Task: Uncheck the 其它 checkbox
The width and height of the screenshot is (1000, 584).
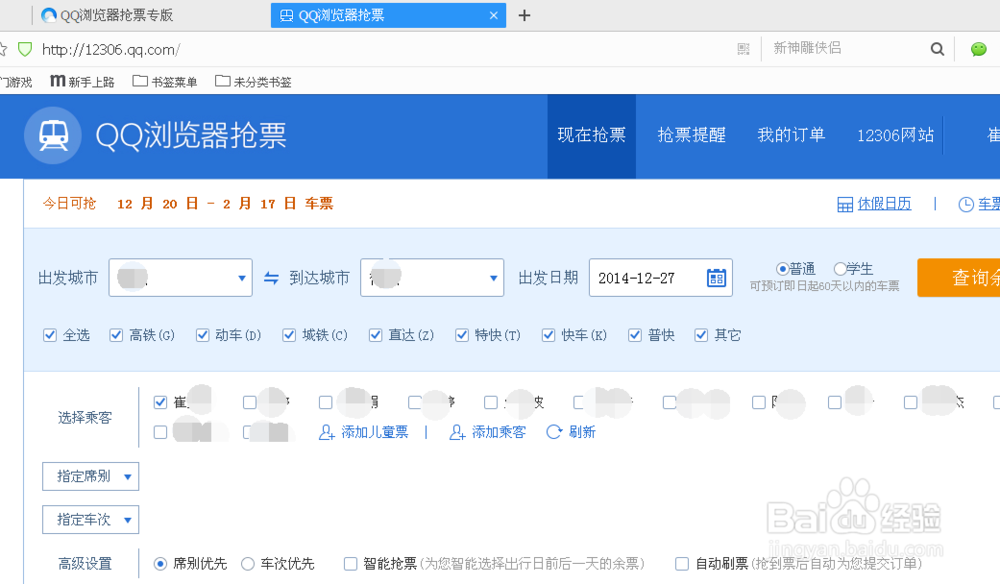Action: 701,335
